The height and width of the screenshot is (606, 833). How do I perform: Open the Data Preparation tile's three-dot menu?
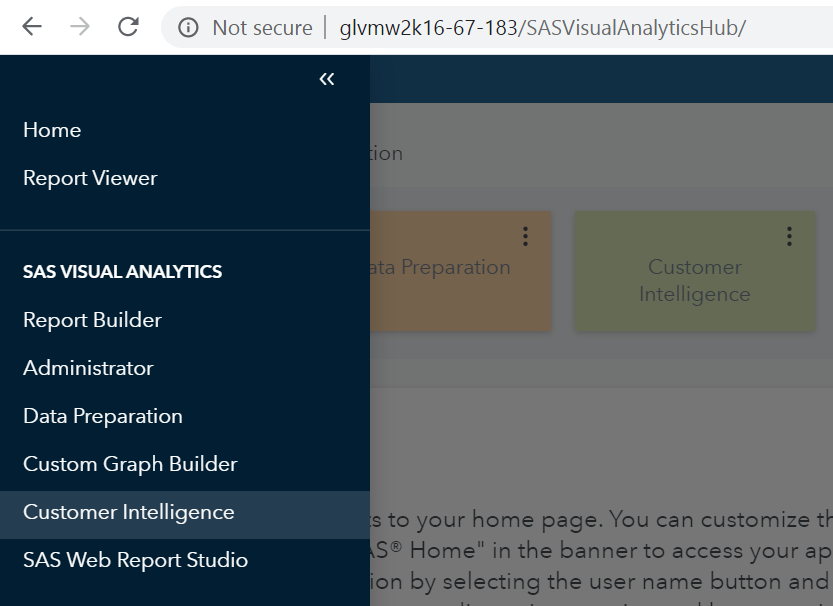(525, 236)
